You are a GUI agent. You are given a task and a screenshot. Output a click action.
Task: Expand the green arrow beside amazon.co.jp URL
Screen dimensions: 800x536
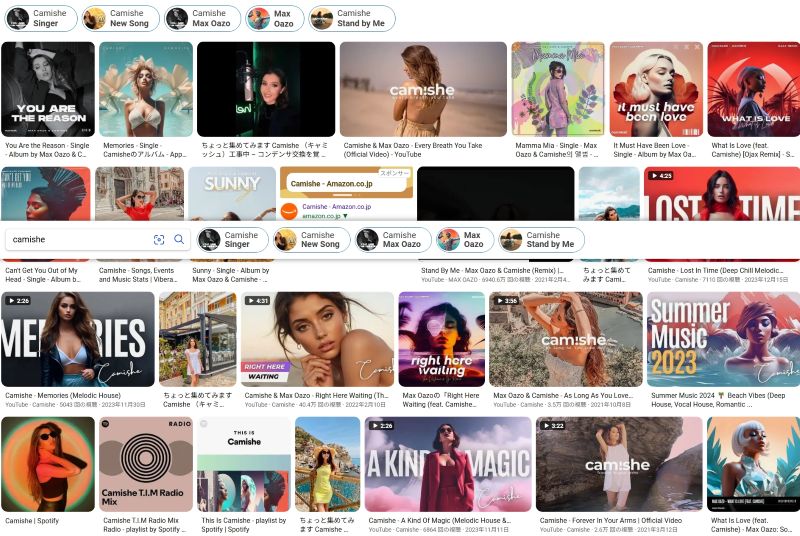coord(345,216)
